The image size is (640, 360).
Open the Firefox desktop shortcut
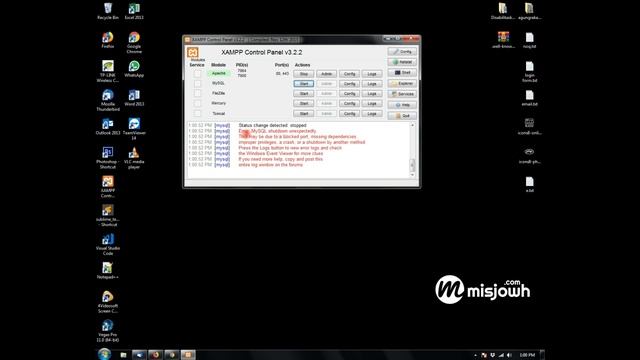click(x=108, y=40)
